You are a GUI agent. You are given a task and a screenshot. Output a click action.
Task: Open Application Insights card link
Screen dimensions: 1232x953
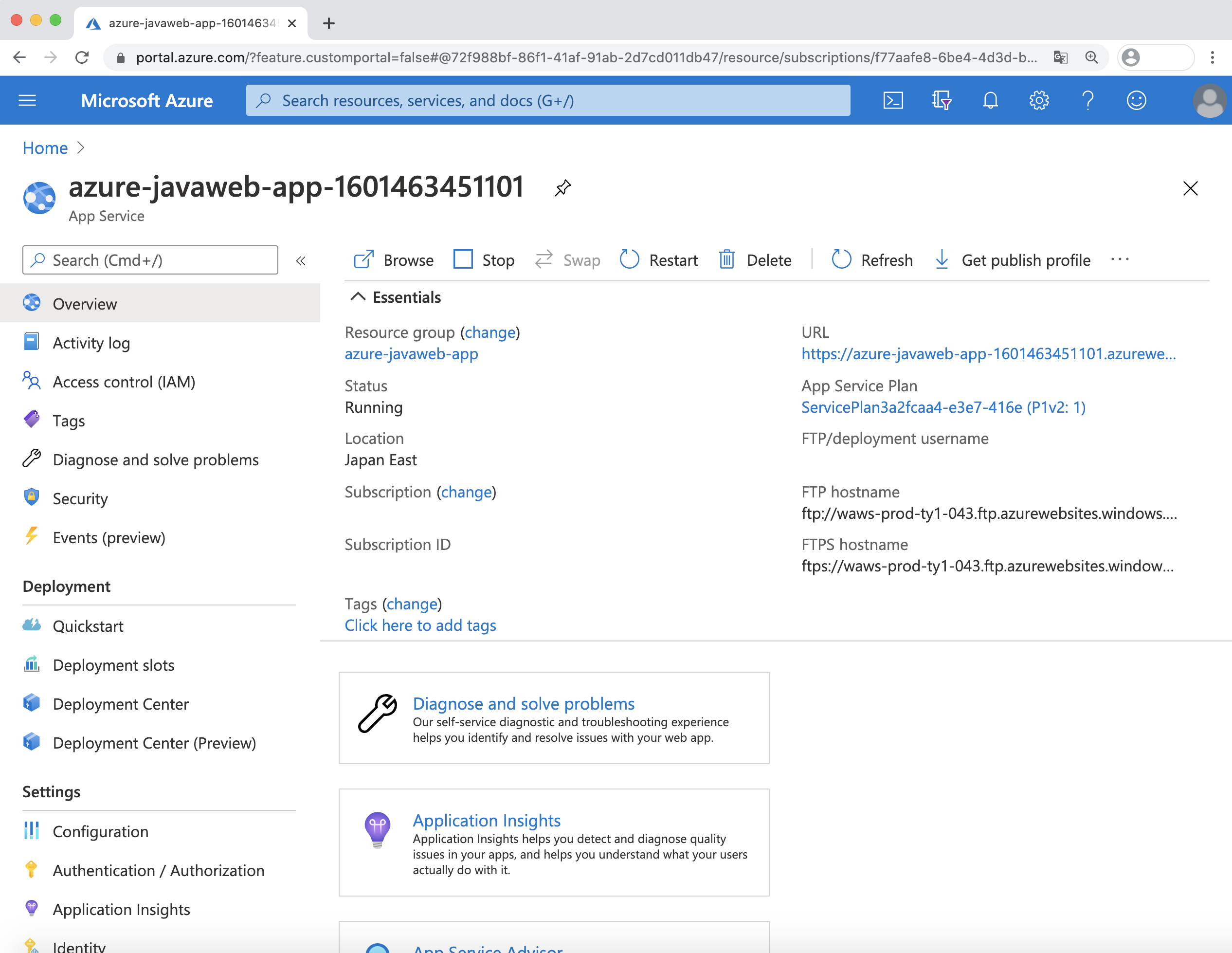(486, 820)
